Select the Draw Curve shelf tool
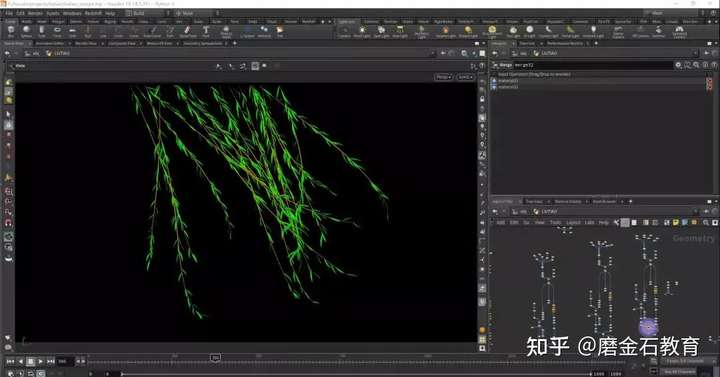 [187, 32]
